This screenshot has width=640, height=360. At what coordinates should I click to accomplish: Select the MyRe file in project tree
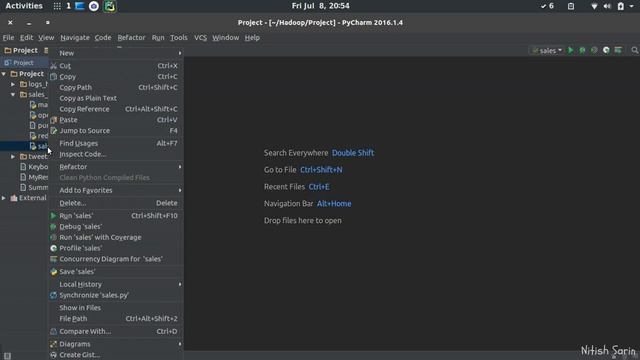(x=34, y=177)
